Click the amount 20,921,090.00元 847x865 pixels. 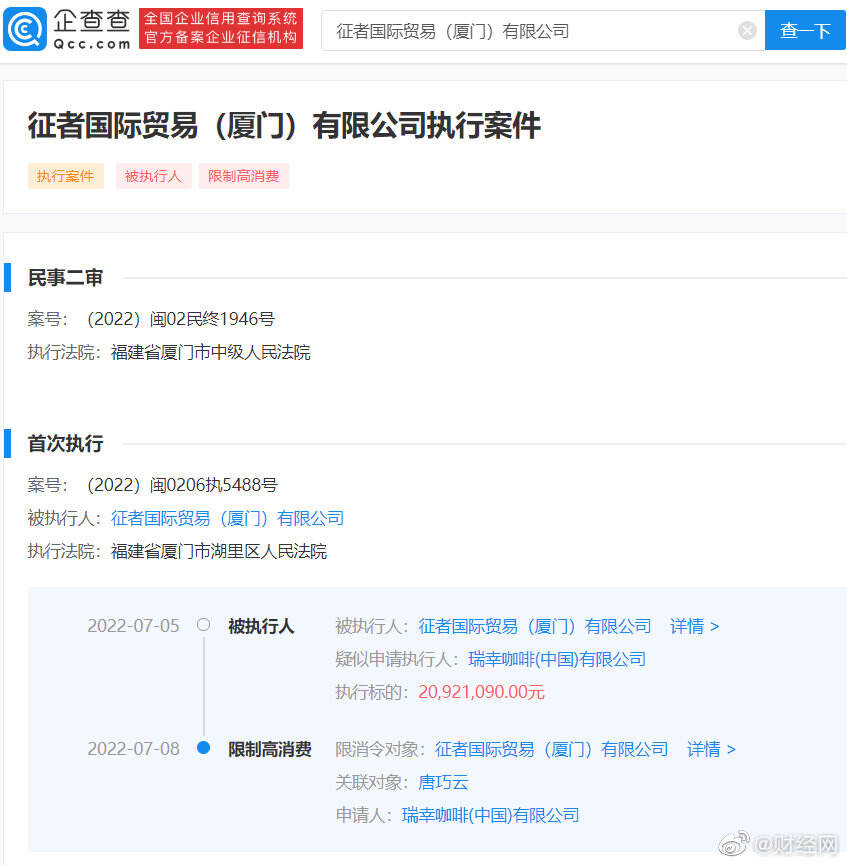[x=481, y=692]
